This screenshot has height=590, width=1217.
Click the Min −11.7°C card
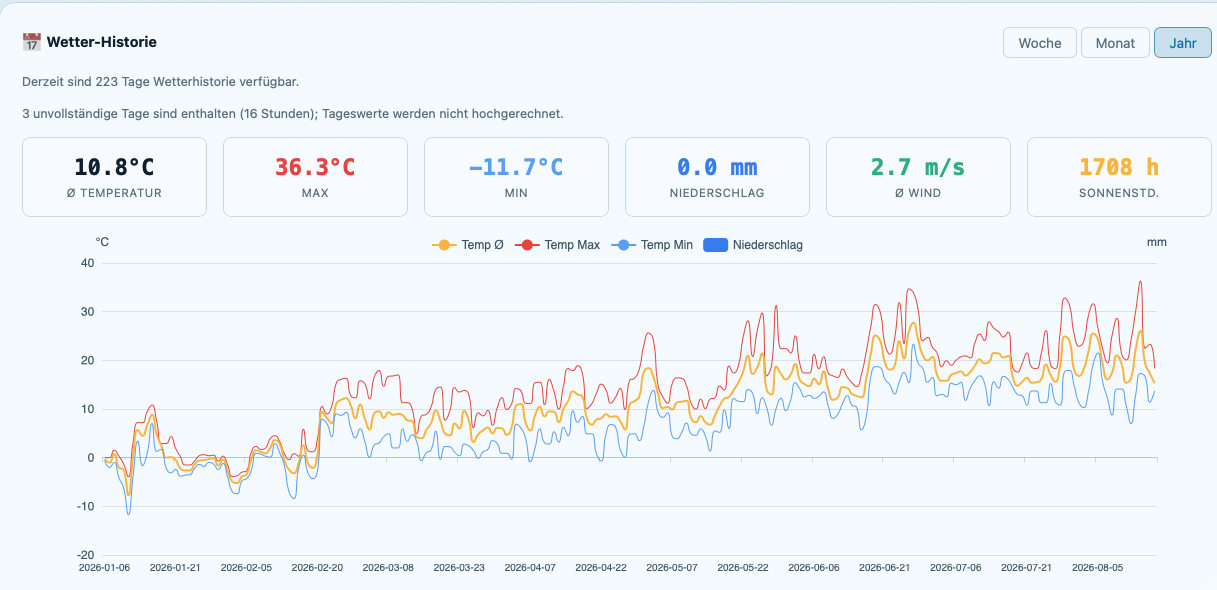tap(516, 177)
